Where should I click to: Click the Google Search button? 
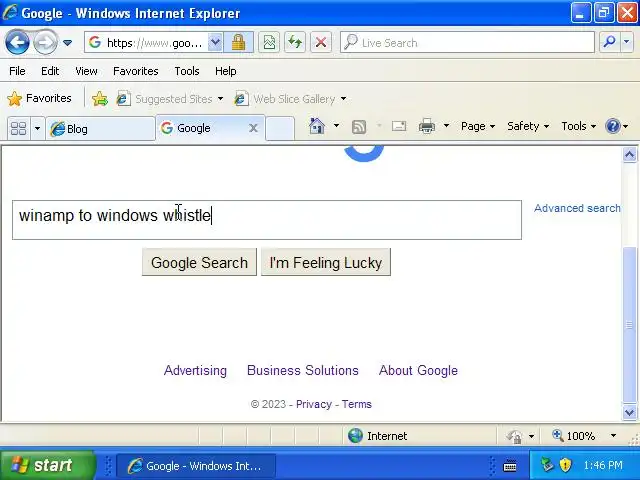point(199,262)
